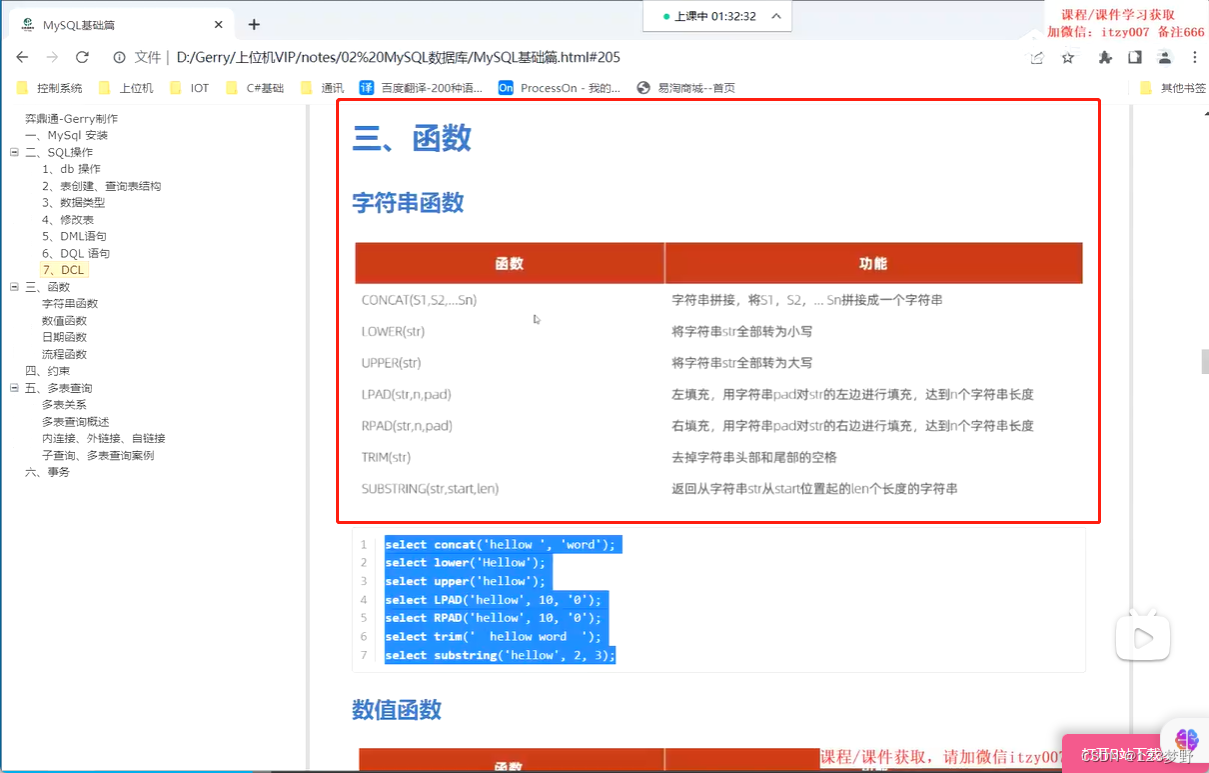Select 数值函数 in the sidebar outline
The image size is (1209, 773).
pos(63,319)
